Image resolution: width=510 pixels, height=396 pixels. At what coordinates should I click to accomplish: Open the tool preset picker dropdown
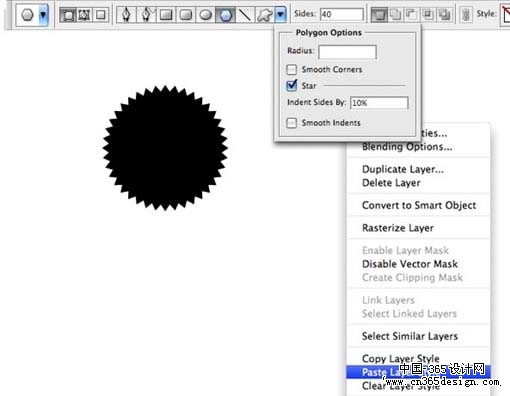click(43, 15)
